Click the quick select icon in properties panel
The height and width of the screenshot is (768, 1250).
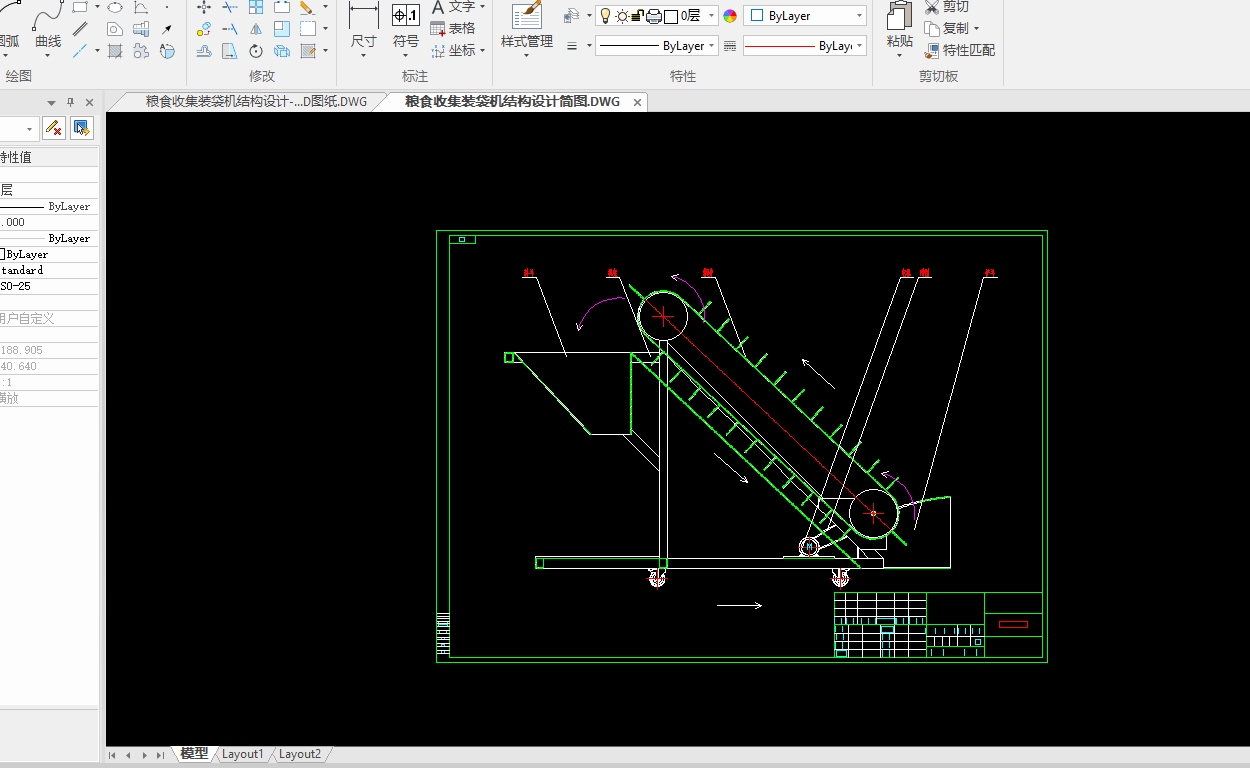(x=81, y=128)
